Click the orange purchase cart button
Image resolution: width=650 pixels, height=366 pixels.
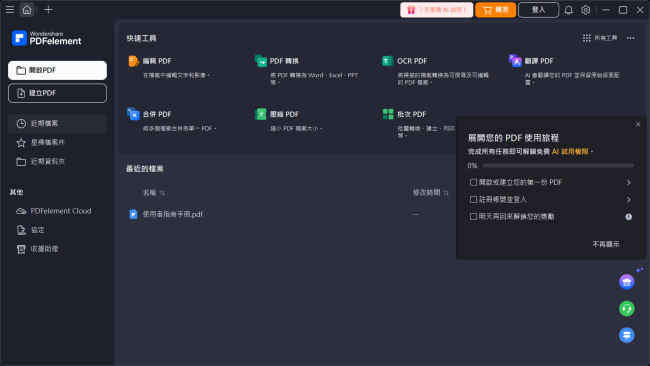(x=495, y=10)
